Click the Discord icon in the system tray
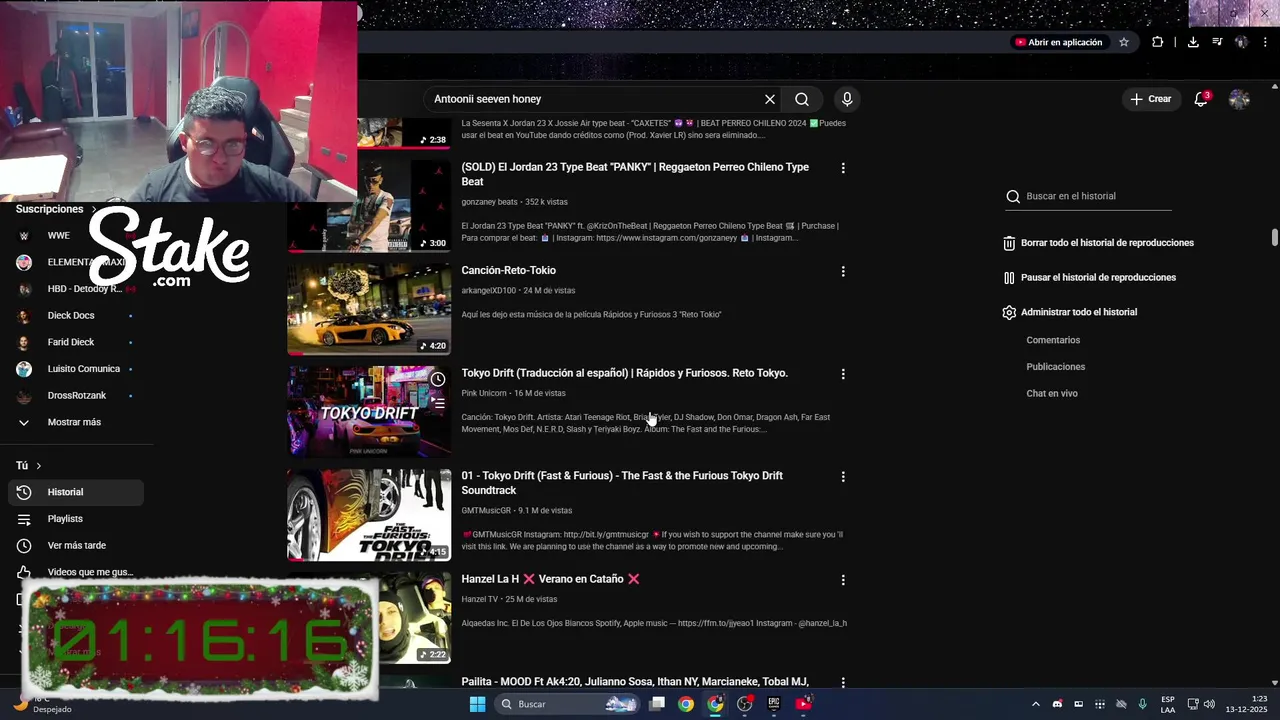Image resolution: width=1280 pixels, height=720 pixels. click(1057, 704)
